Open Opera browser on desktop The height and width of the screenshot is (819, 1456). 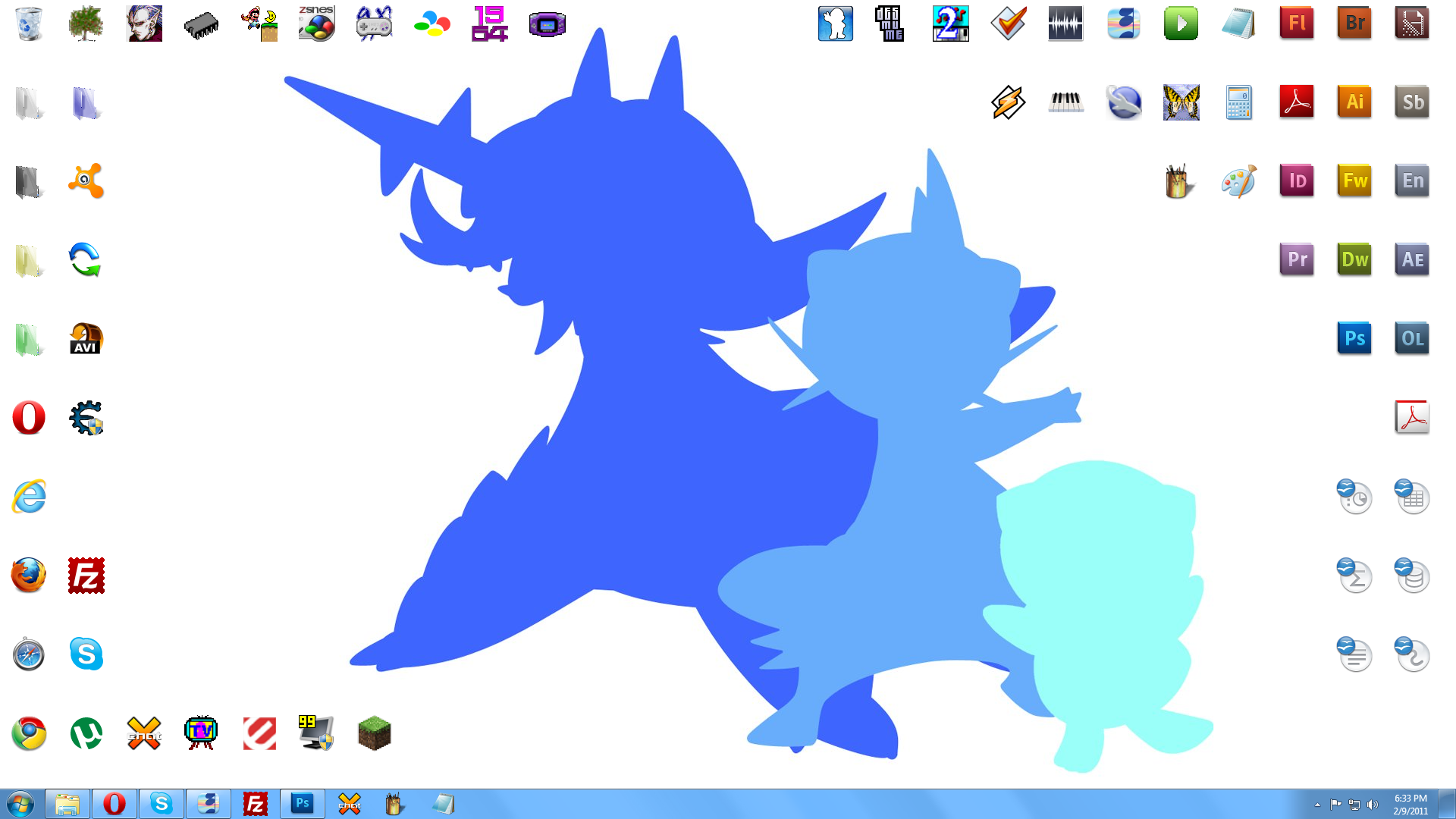[x=29, y=418]
